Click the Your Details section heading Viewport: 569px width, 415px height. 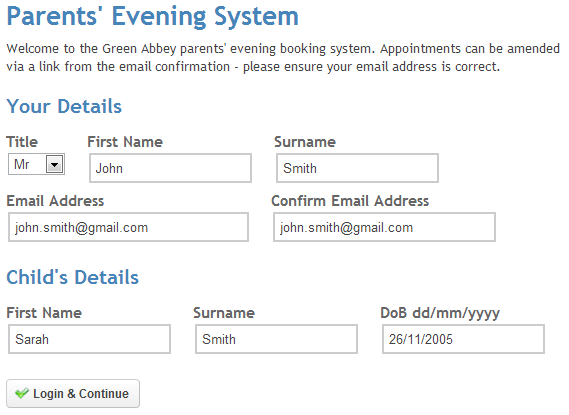click(64, 106)
